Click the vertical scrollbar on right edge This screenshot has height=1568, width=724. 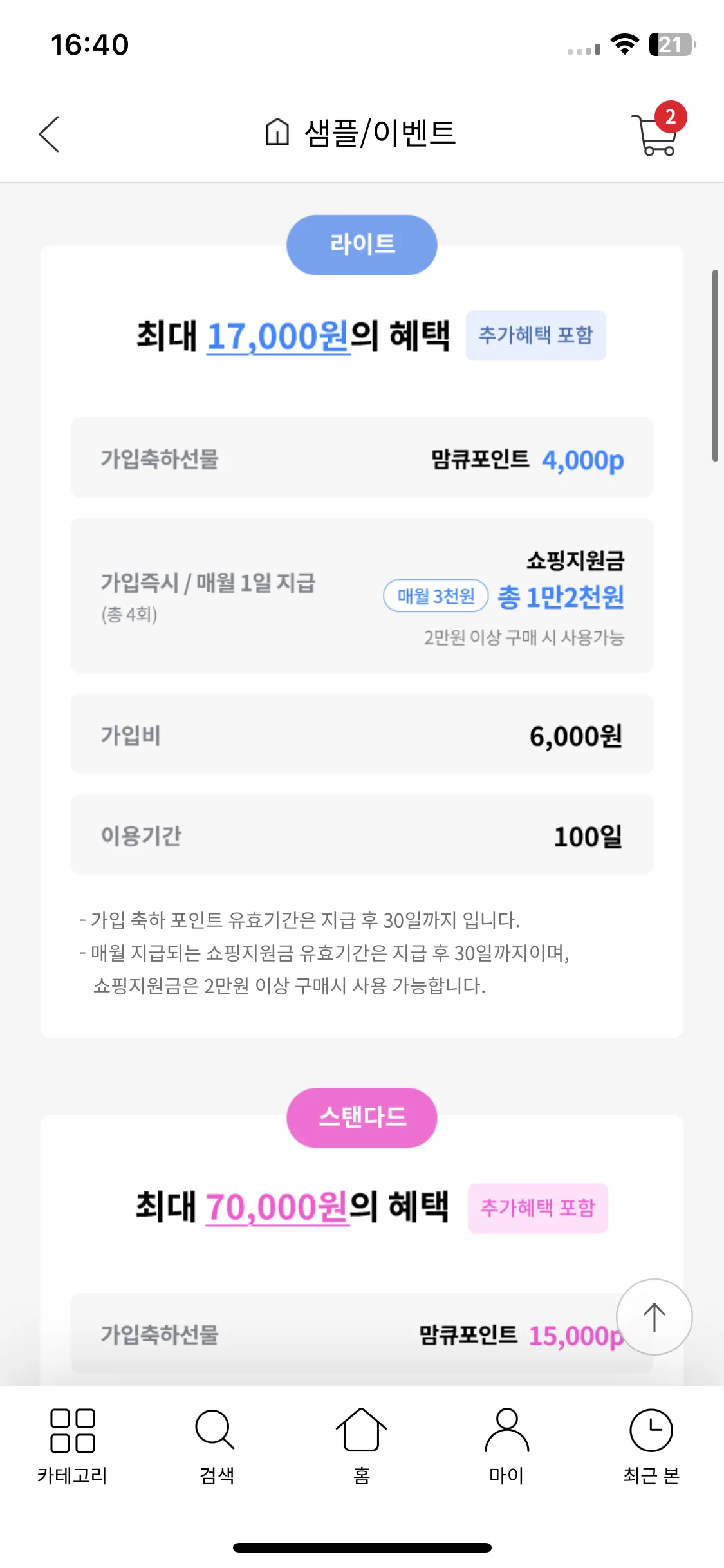coord(715,366)
